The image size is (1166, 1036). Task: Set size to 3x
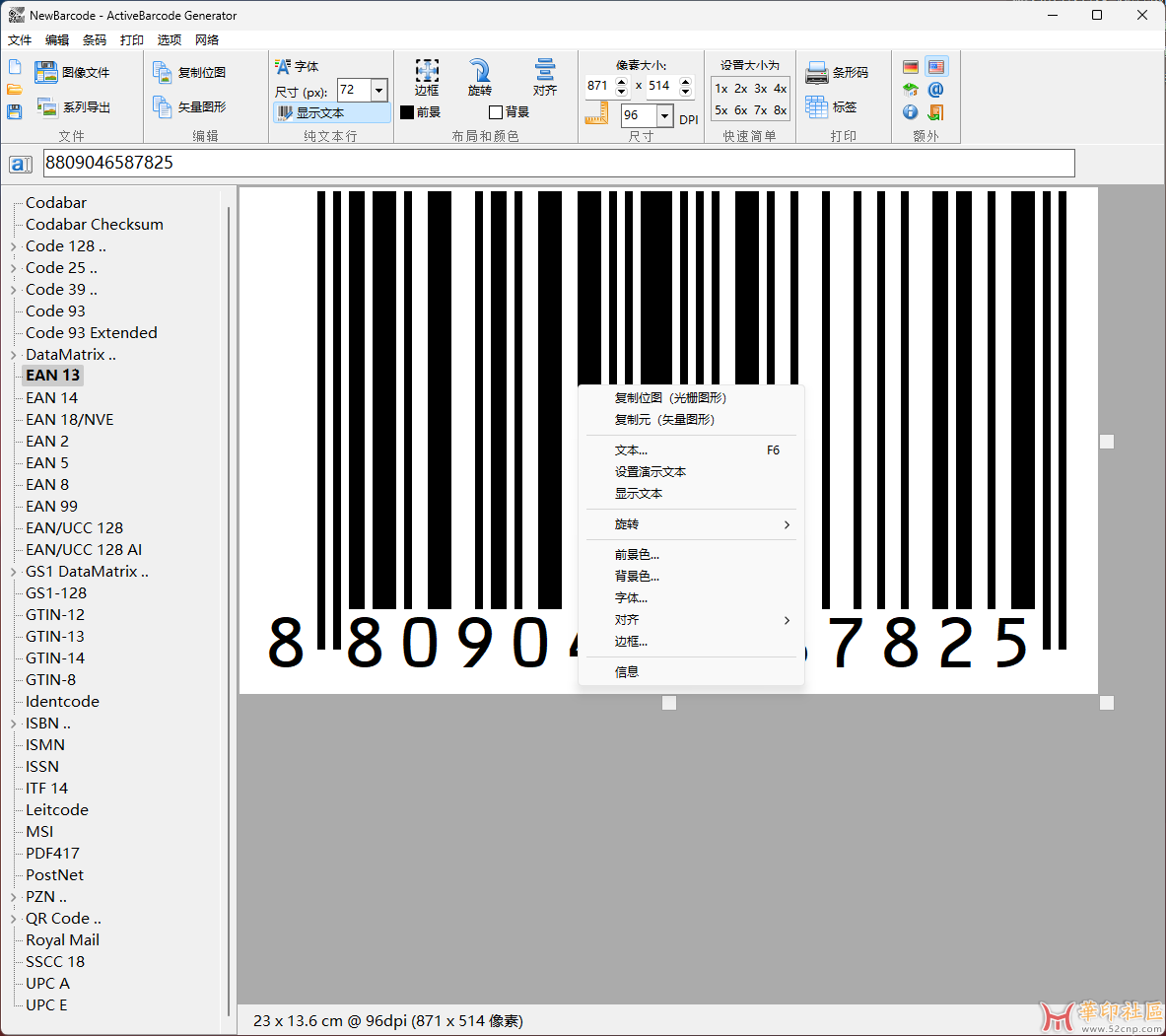tap(761, 89)
